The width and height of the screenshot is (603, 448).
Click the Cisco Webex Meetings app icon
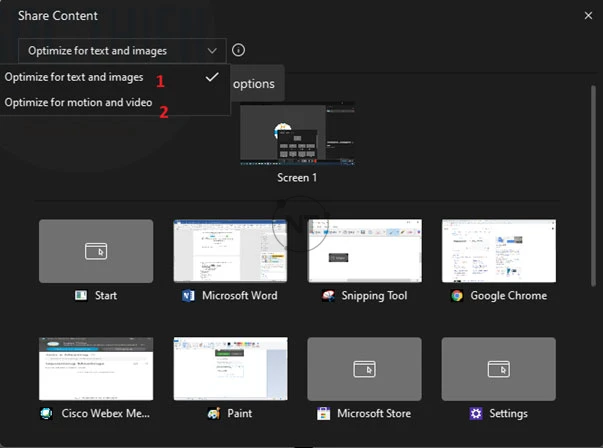pyautogui.click(x=46, y=413)
